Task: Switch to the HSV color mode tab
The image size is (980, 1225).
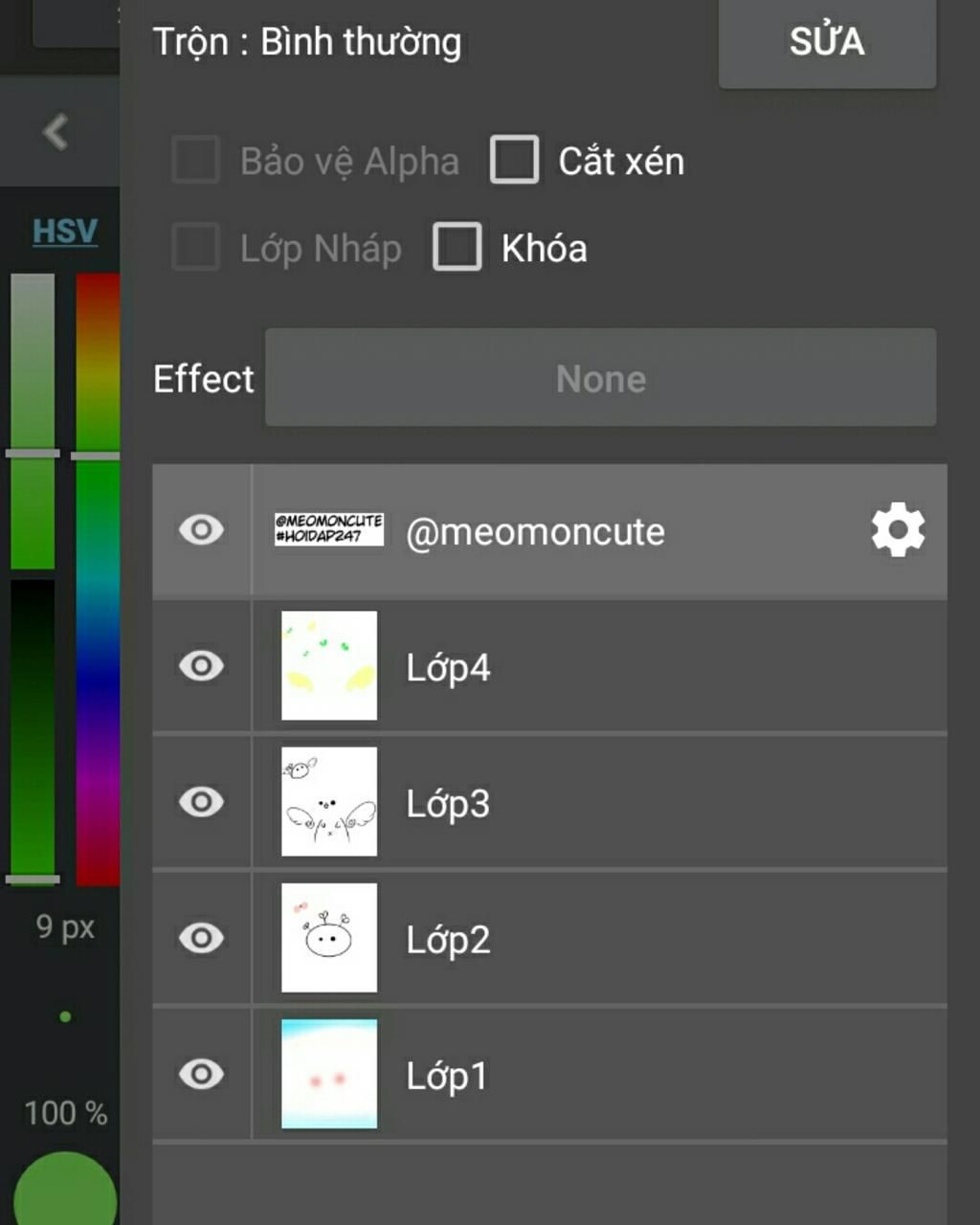Action: coord(65,231)
